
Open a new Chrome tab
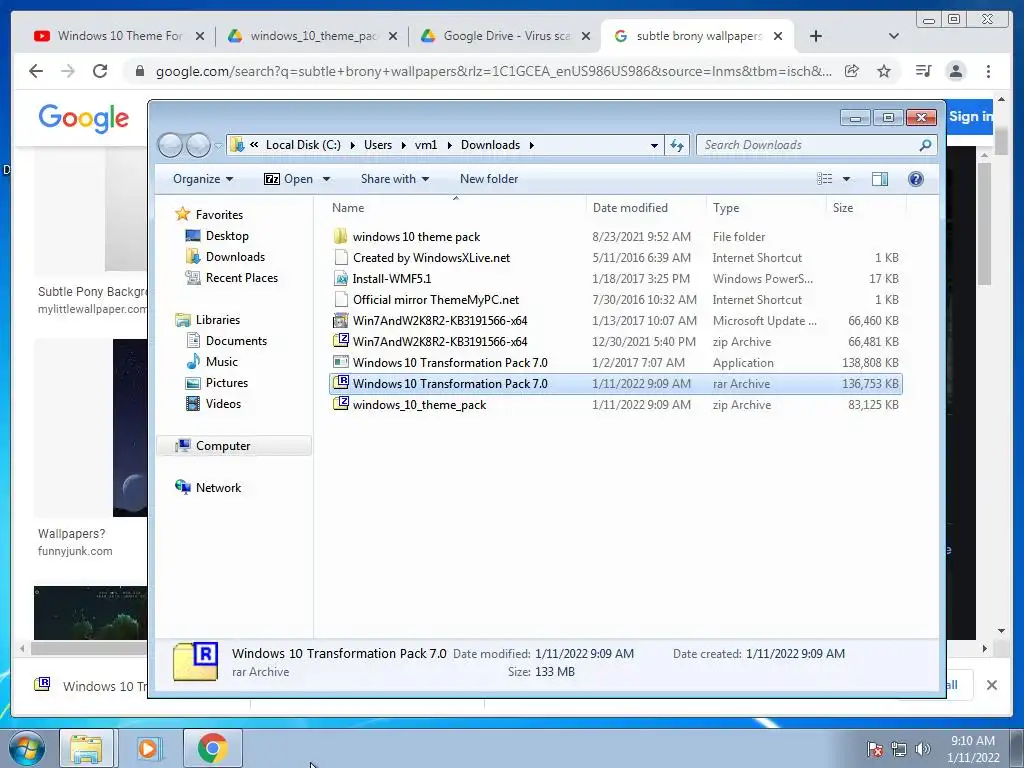pyautogui.click(x=816, y=36)
